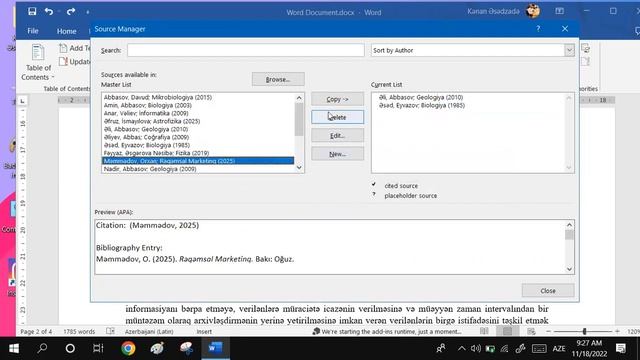Screen dimensions: 640x360
Task: Select Əliyev, Abbas; Coğrafiya (2009)
Action: [198, 137]
